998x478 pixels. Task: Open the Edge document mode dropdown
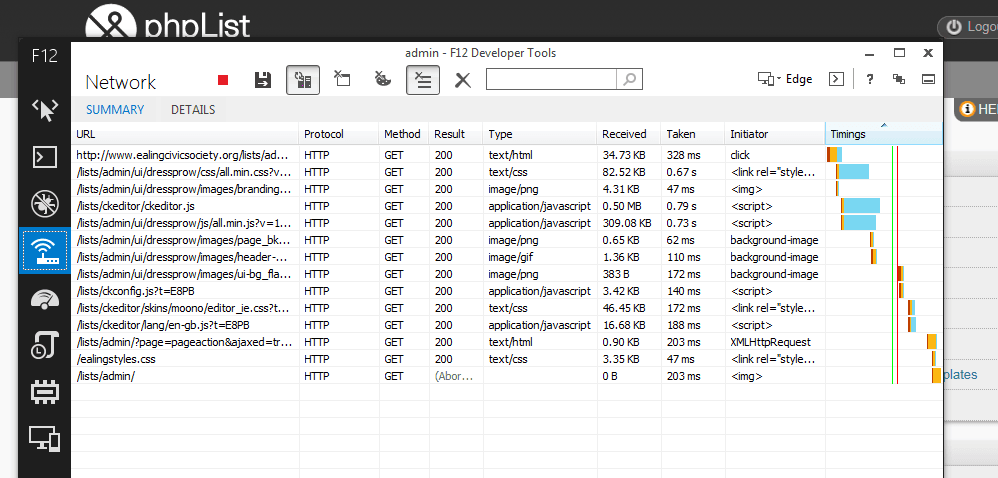(x=785, y=79)
